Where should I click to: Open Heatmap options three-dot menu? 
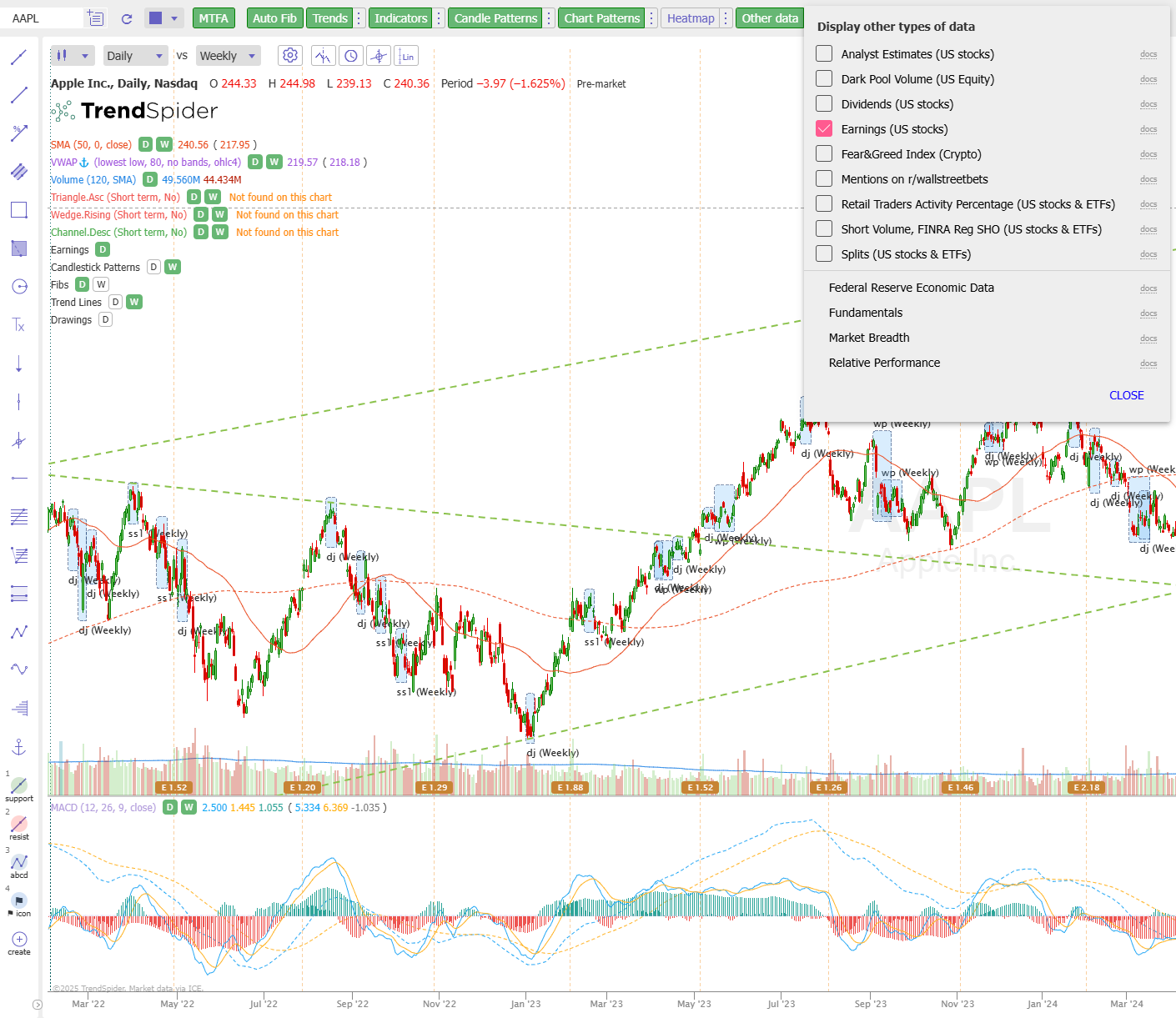726,18
